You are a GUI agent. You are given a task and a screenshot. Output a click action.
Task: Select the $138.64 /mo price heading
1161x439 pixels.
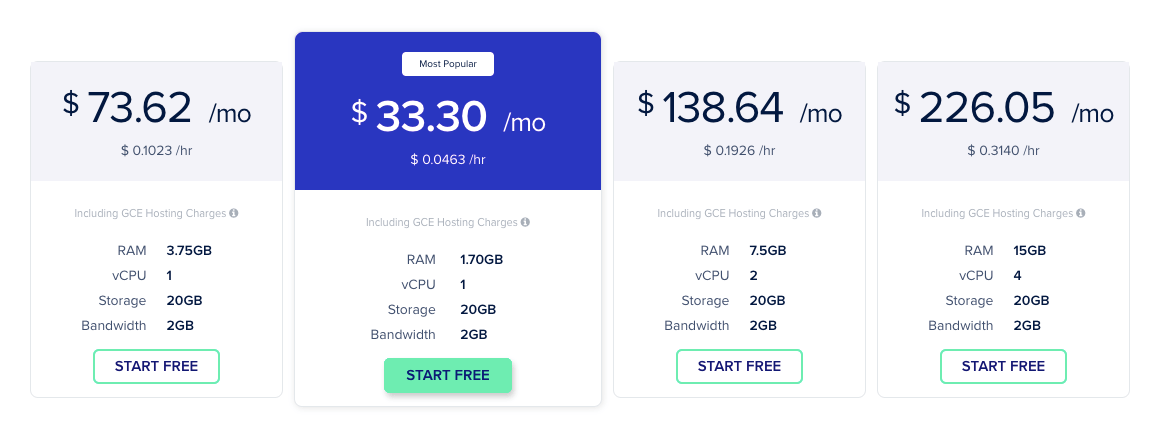[x=740, y=108]
